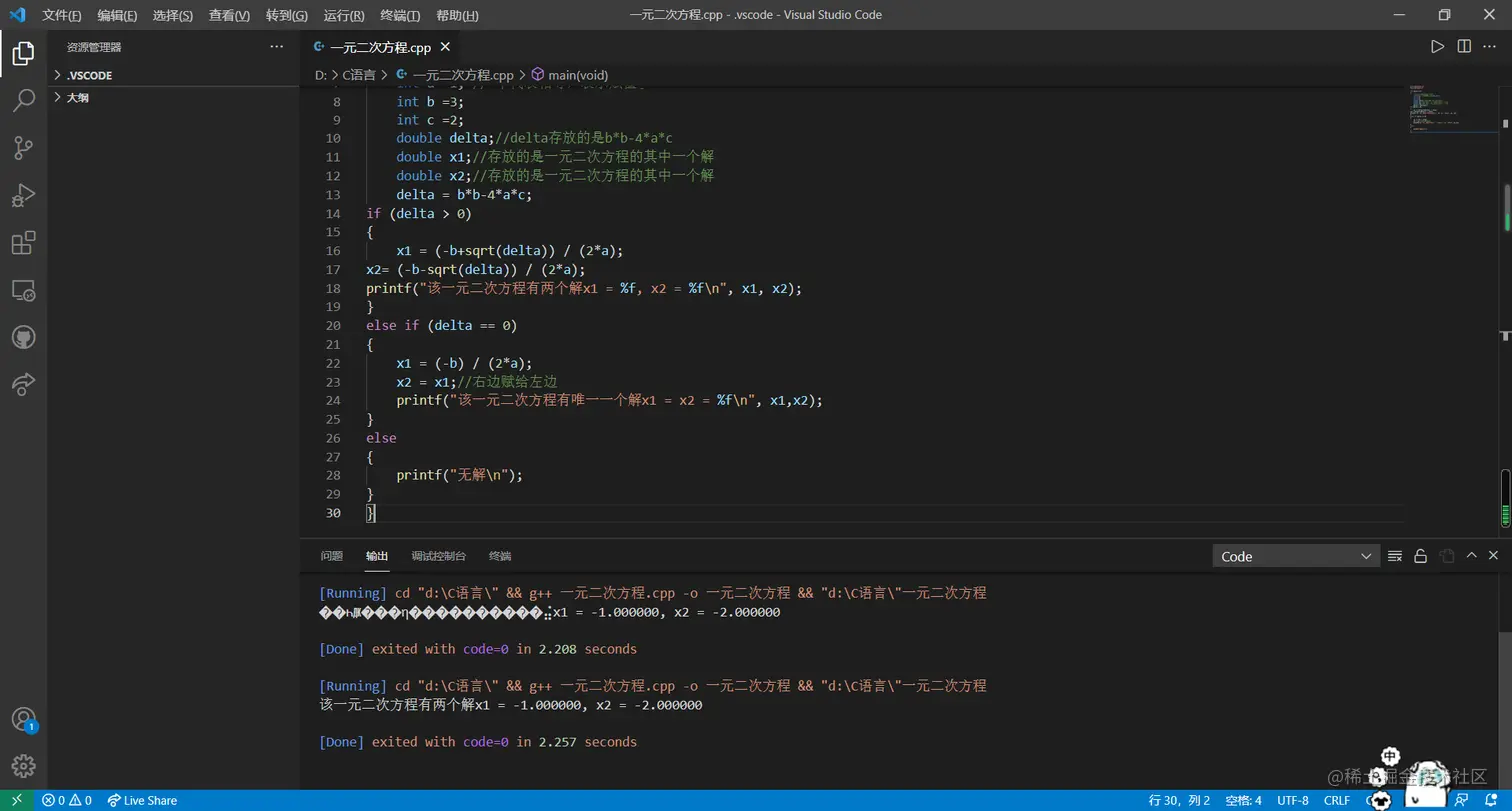Open the Remote Explorer view
The image size is (1512, 811).
click(23, 290)
